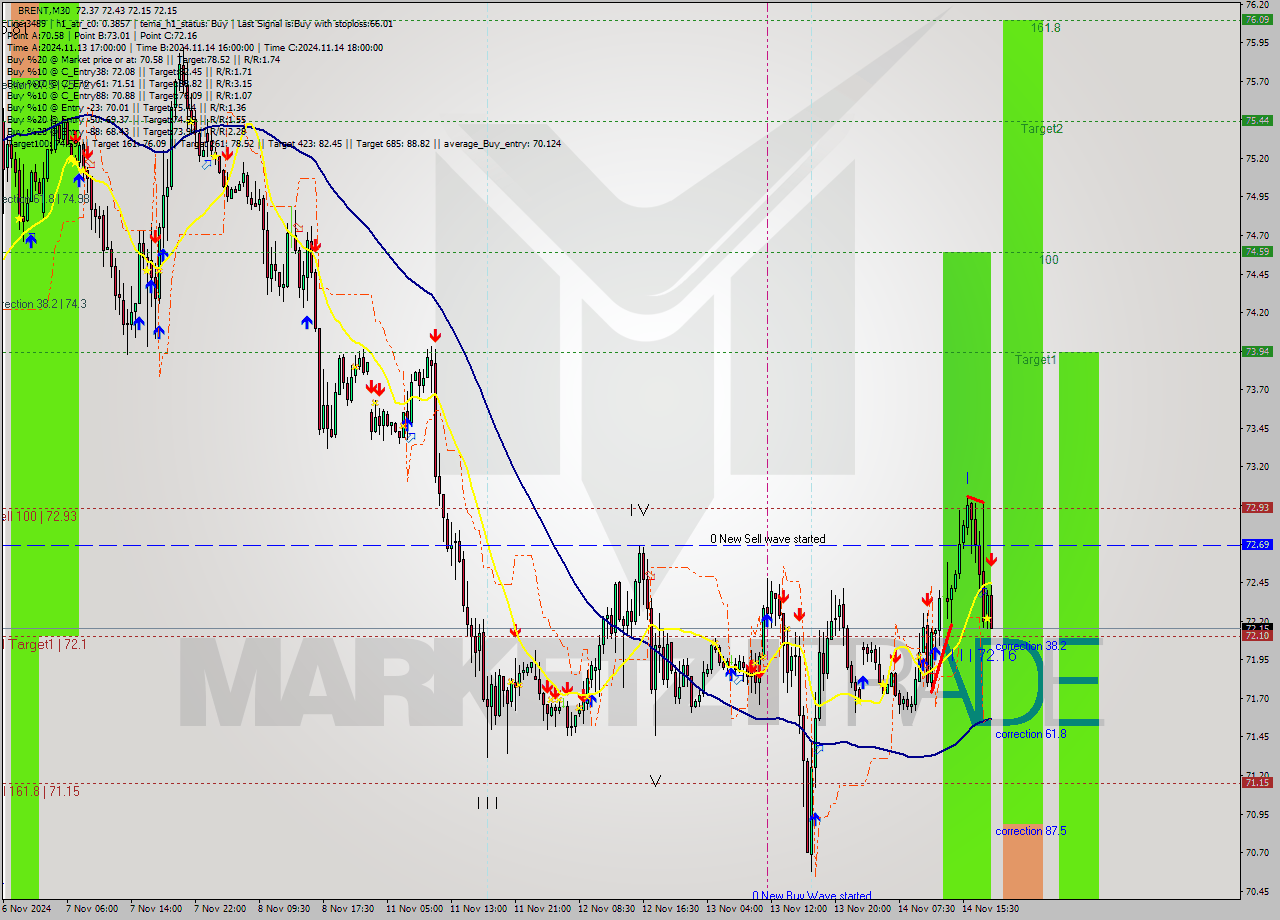Click the 'Target2' level label

[1042, 128]
